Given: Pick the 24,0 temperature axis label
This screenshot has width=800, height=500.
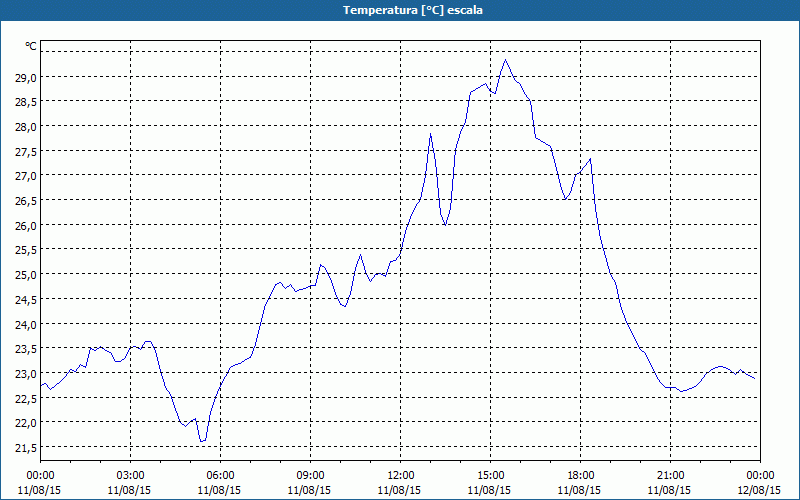Looking at the screenshot, I should [28, 324].
